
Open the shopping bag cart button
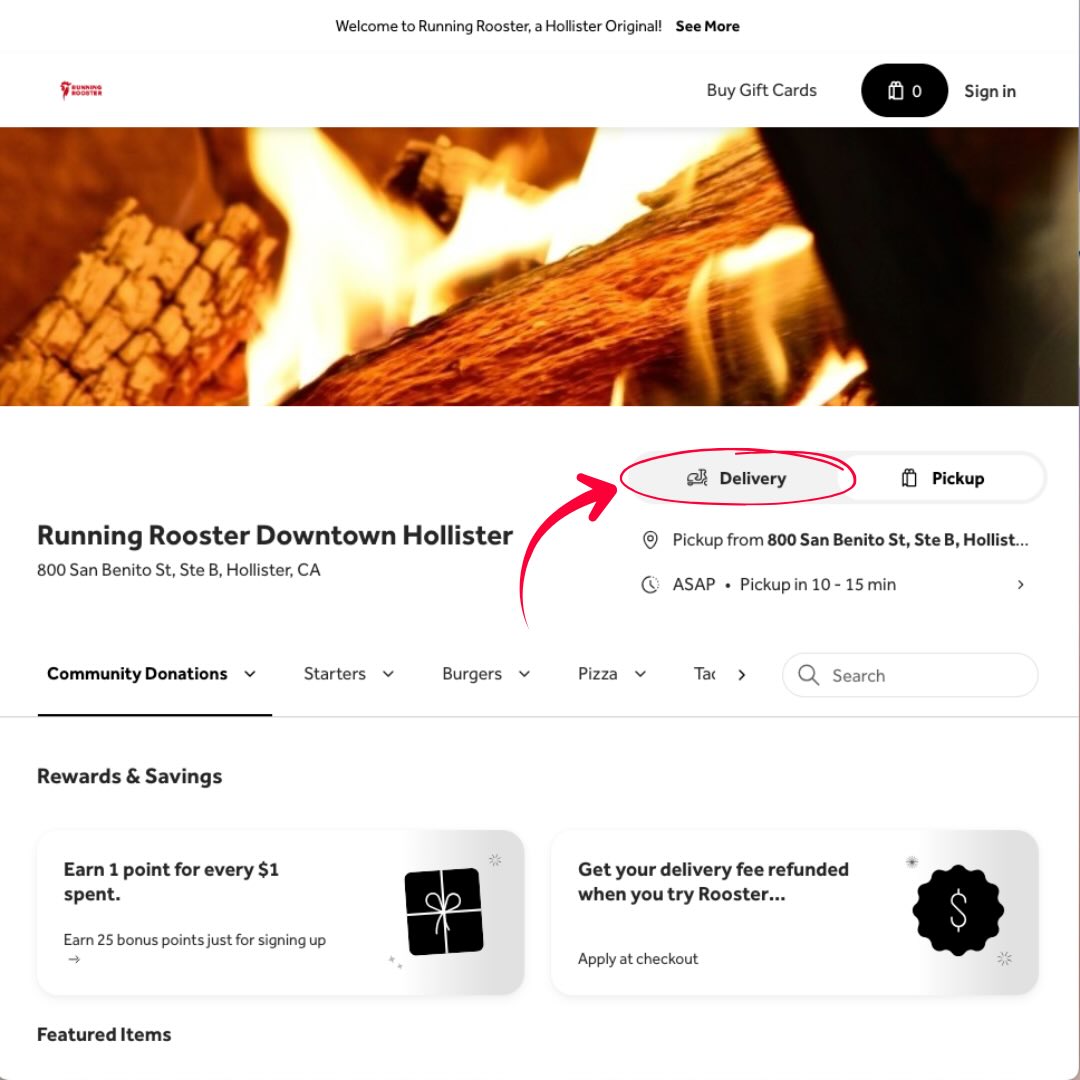[904, 90]
